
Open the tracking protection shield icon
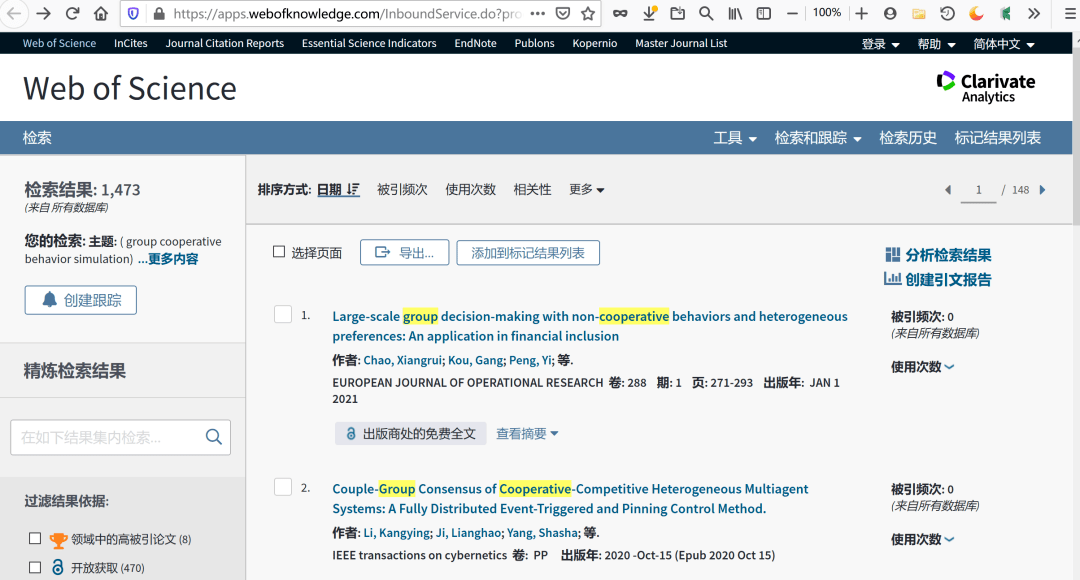pyautogui.click(x=134, y=13)
